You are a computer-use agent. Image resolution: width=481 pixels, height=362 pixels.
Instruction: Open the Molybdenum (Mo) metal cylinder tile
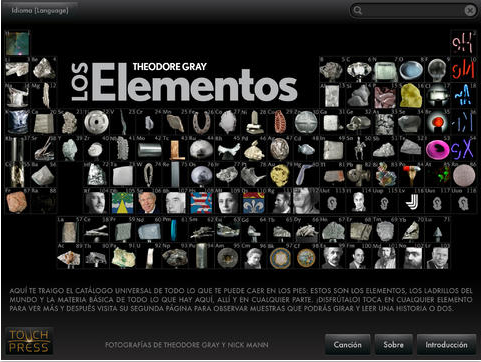coord(149,148)
